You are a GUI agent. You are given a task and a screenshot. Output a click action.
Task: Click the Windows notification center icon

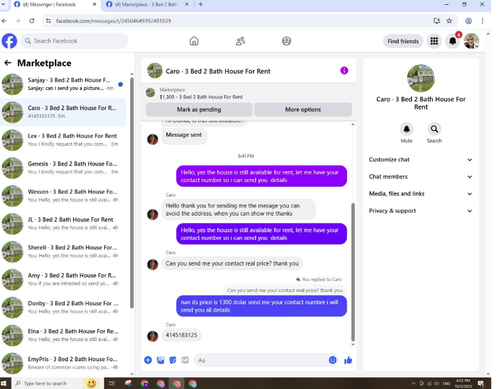click(x=481, y=383)
